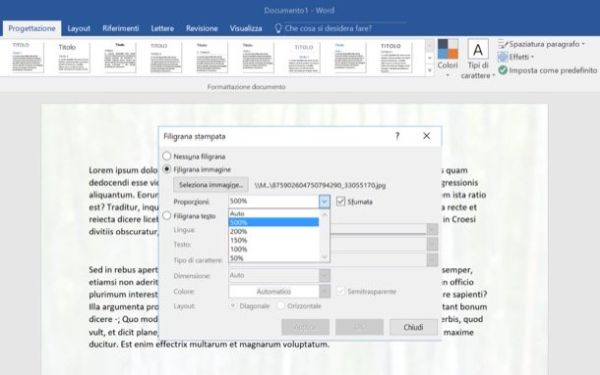Image resolution: width=600 pixels, height=375 pixels.
Task: Click the Chiudi button
Action: click(x=413, y=327)
